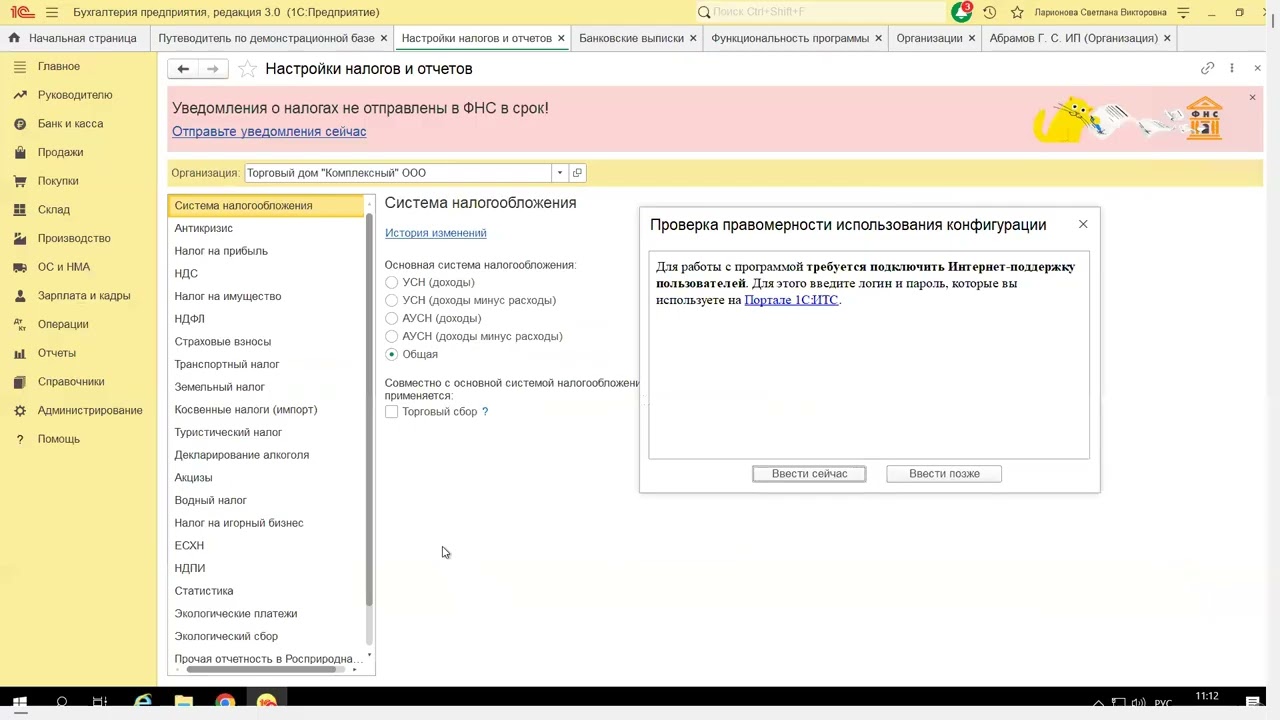Open the 1C application taskbar icon
The height and width of the screenshot is (720, 1280).
pyautogui.click(x=266, y=702)
